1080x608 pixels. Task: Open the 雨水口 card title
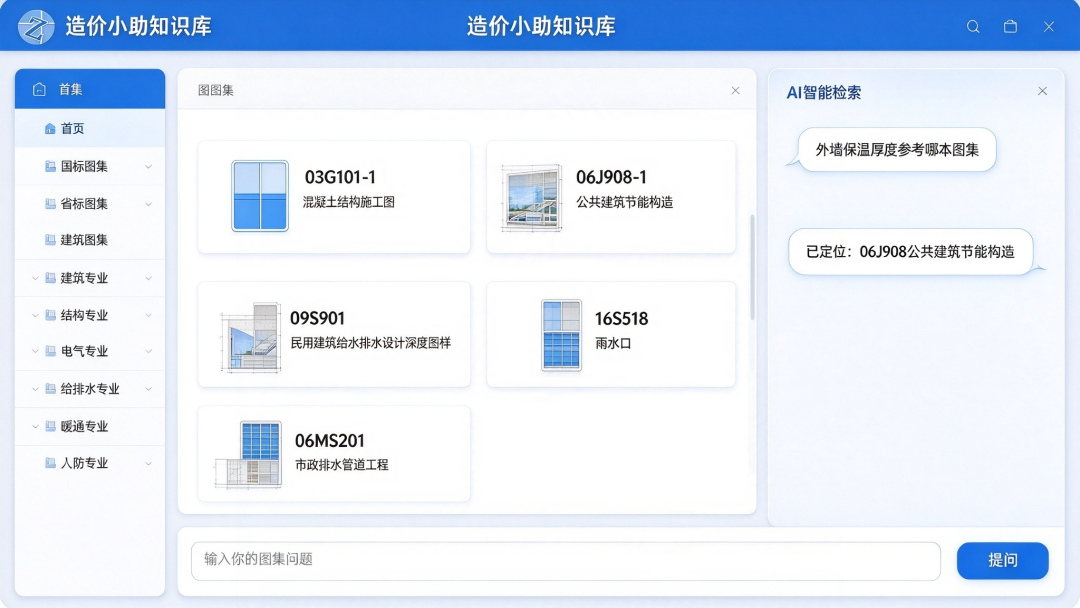[613, 343]
